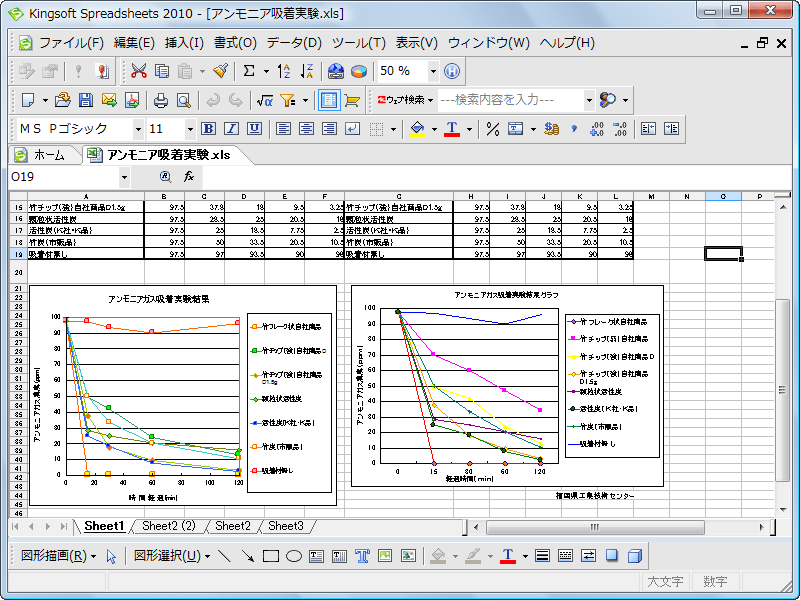Expand the font size dropdown

pos(190,129)
